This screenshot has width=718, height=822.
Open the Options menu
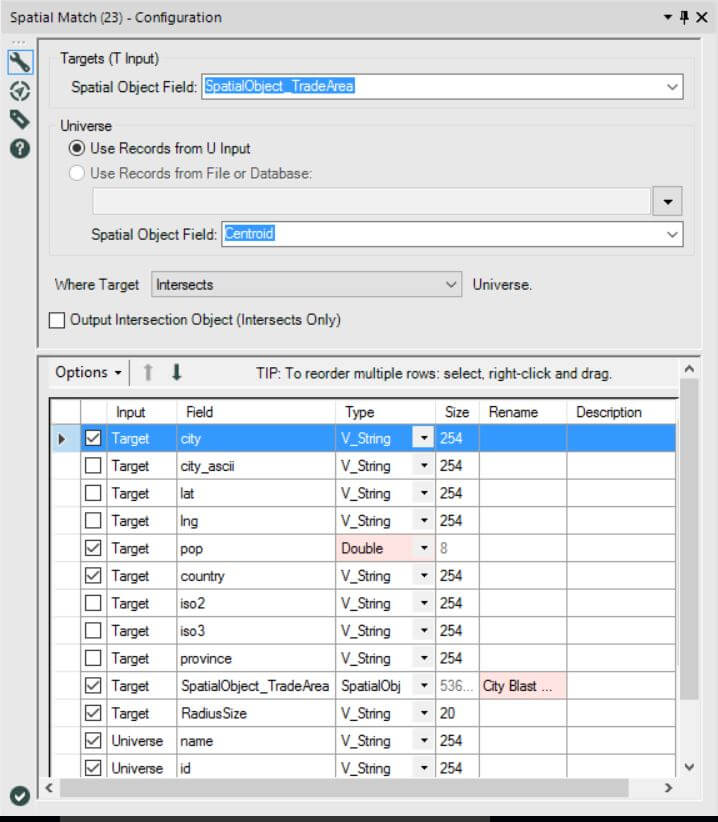click(x=88, y=373)
